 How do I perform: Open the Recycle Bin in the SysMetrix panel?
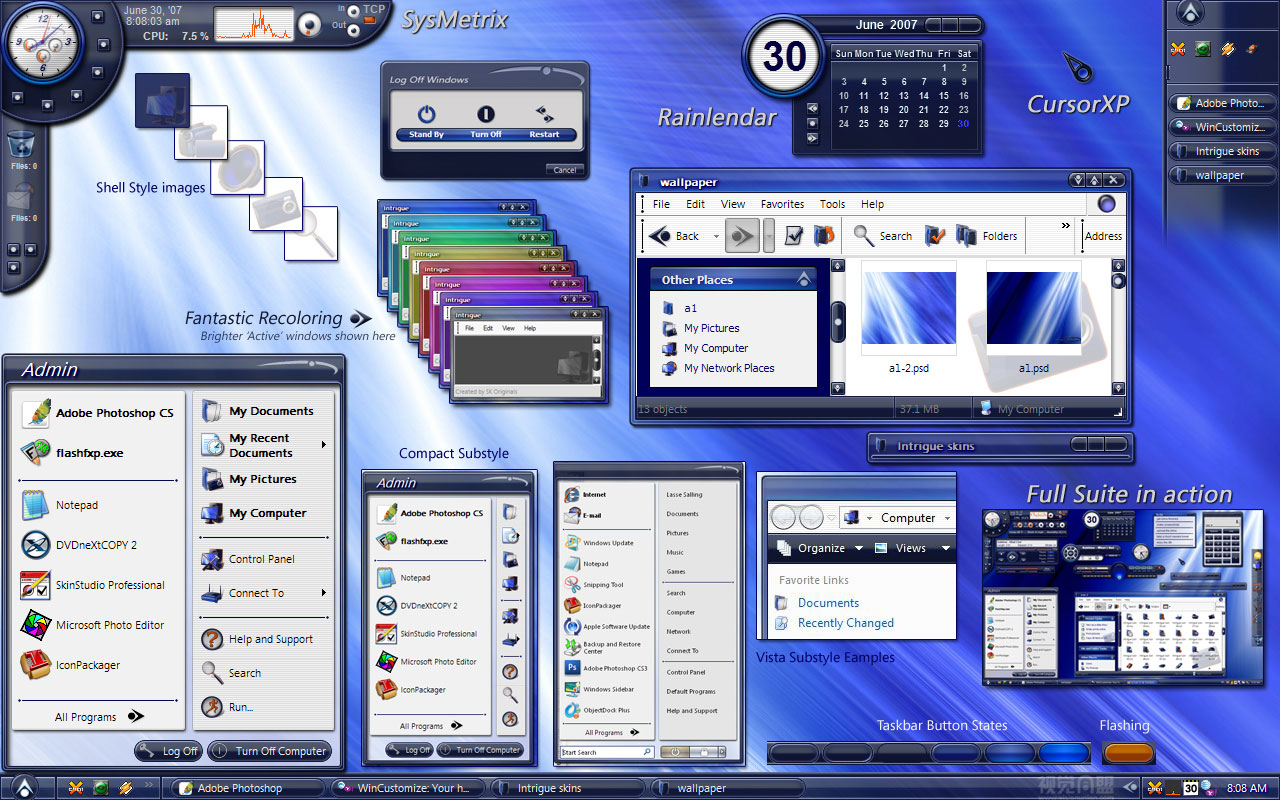23,146
